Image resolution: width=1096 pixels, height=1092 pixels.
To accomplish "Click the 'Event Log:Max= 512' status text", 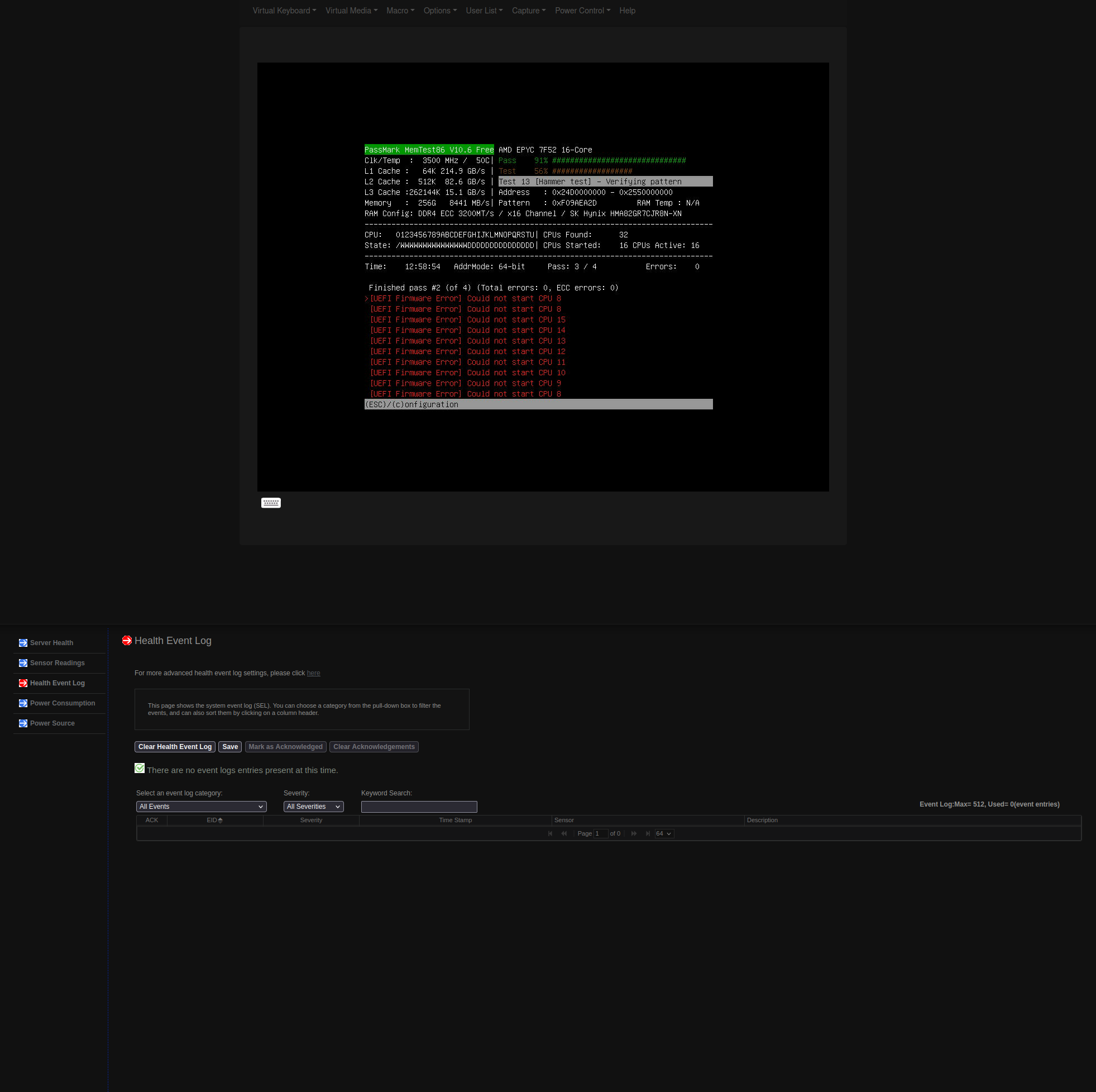I will (989, 805).
